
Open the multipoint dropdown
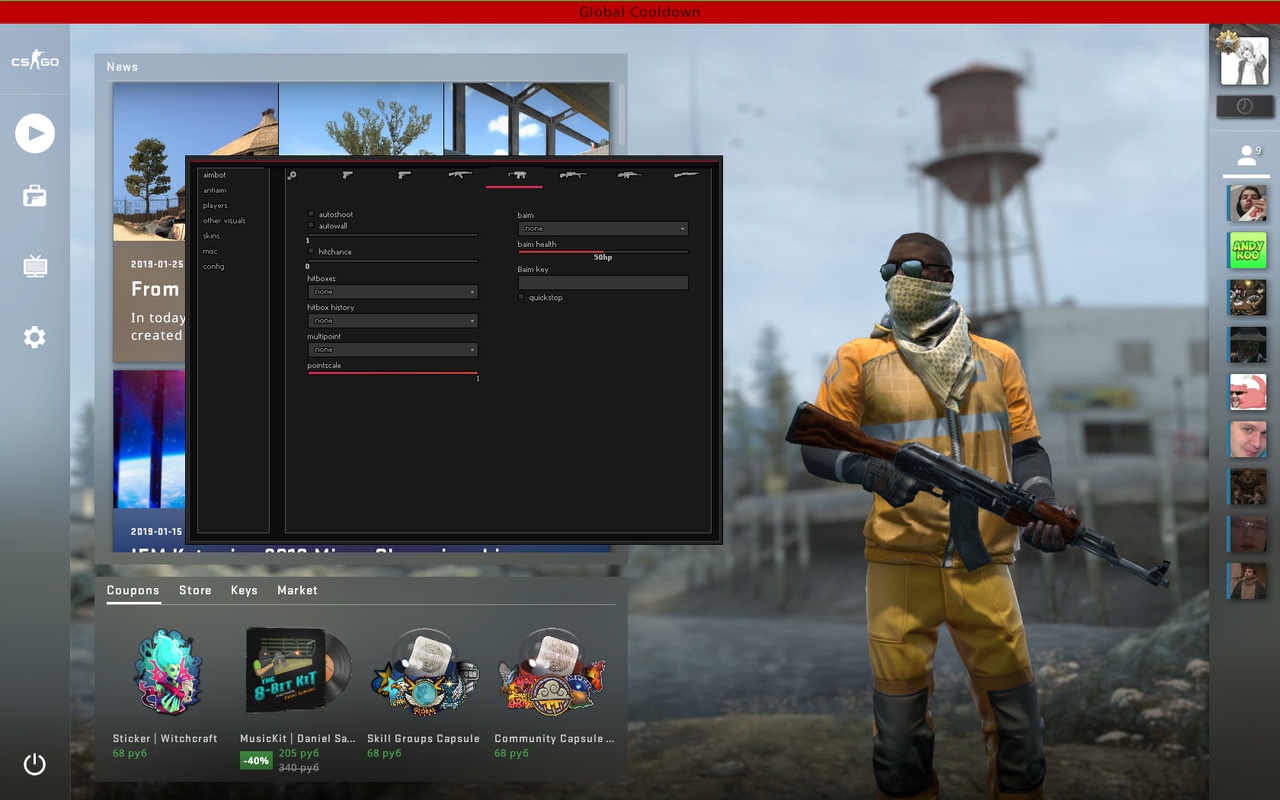click(x=393, y=350)
